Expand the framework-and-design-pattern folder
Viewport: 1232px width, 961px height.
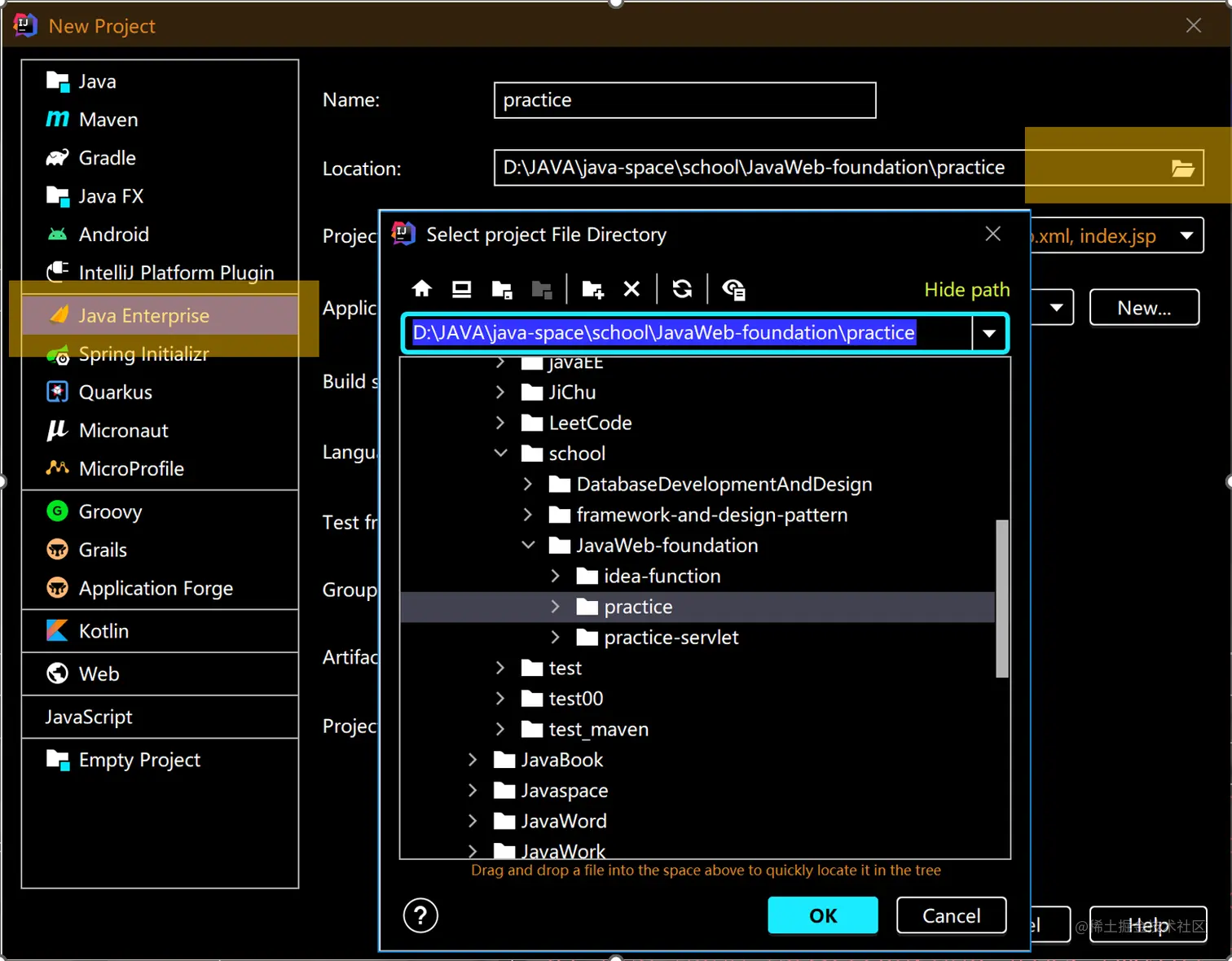click(528, 515)
